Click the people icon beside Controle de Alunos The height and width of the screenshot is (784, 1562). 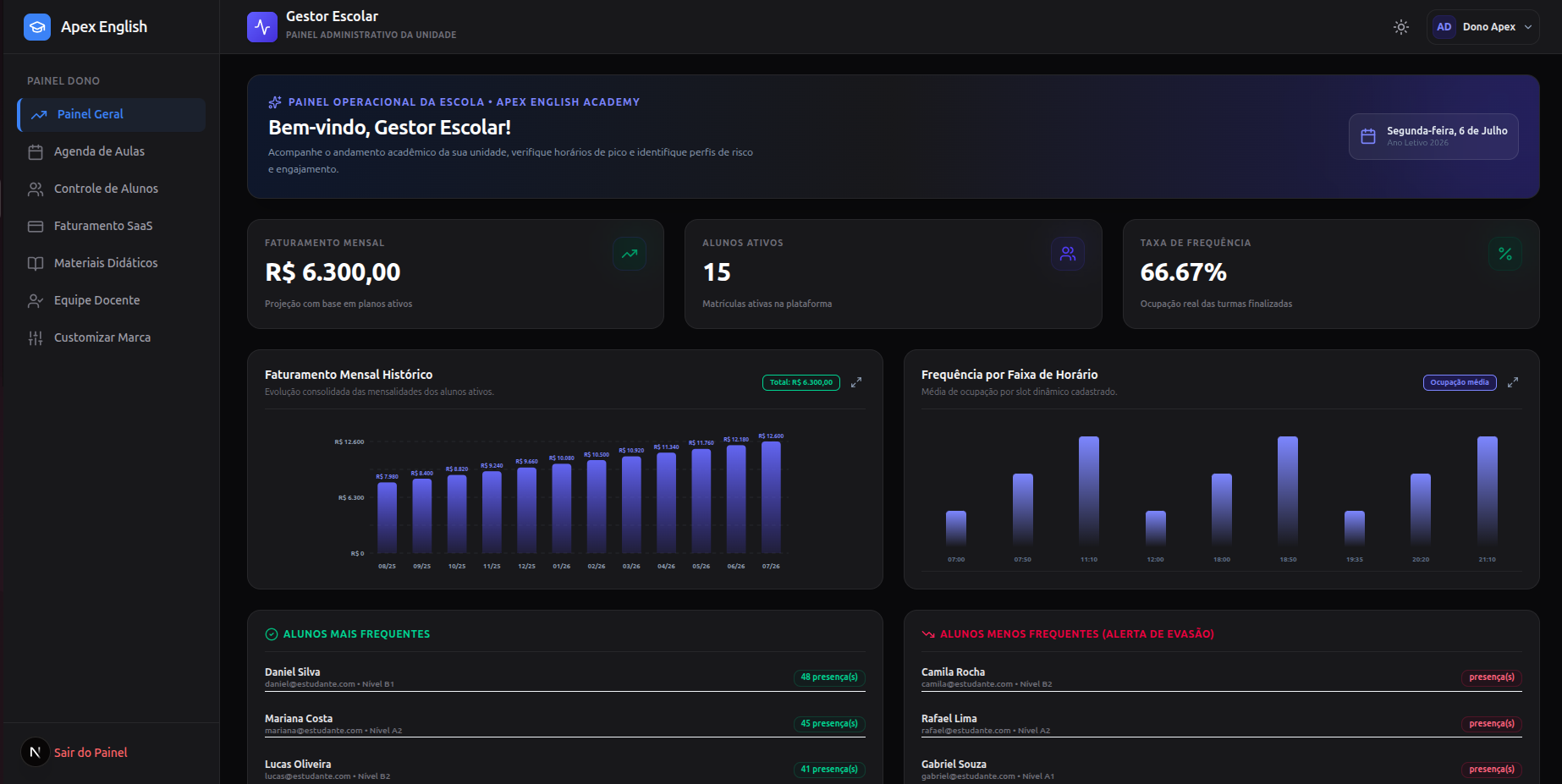pos(36,189)
